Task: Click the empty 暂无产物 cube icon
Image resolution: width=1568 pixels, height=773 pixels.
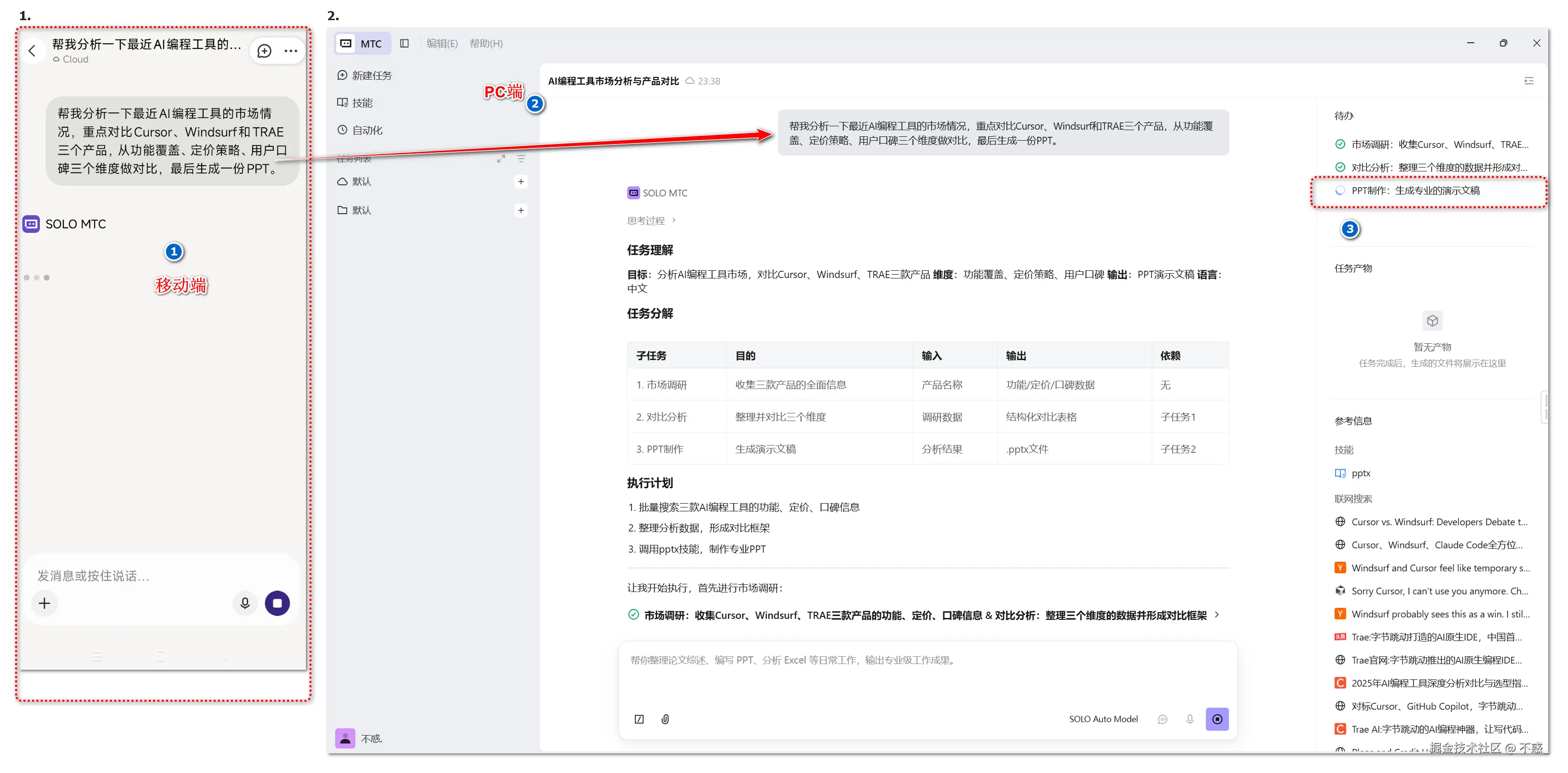Action: pos(1432,321)
